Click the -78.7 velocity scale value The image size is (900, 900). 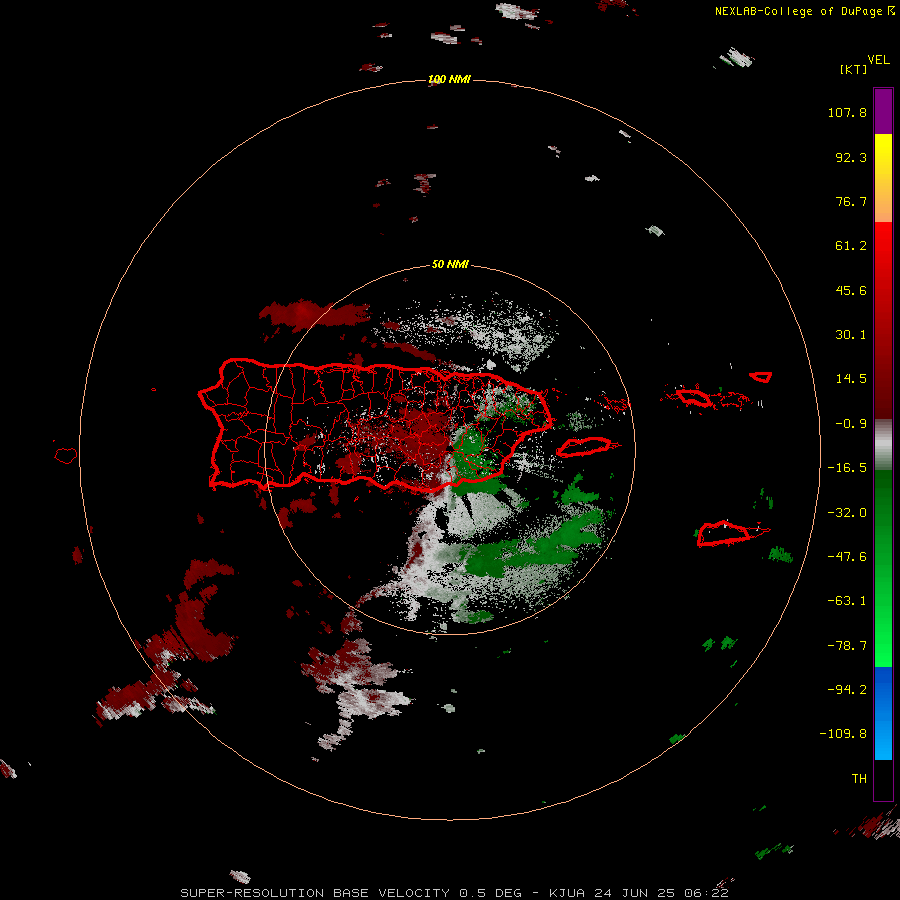[x=847, y=646]
